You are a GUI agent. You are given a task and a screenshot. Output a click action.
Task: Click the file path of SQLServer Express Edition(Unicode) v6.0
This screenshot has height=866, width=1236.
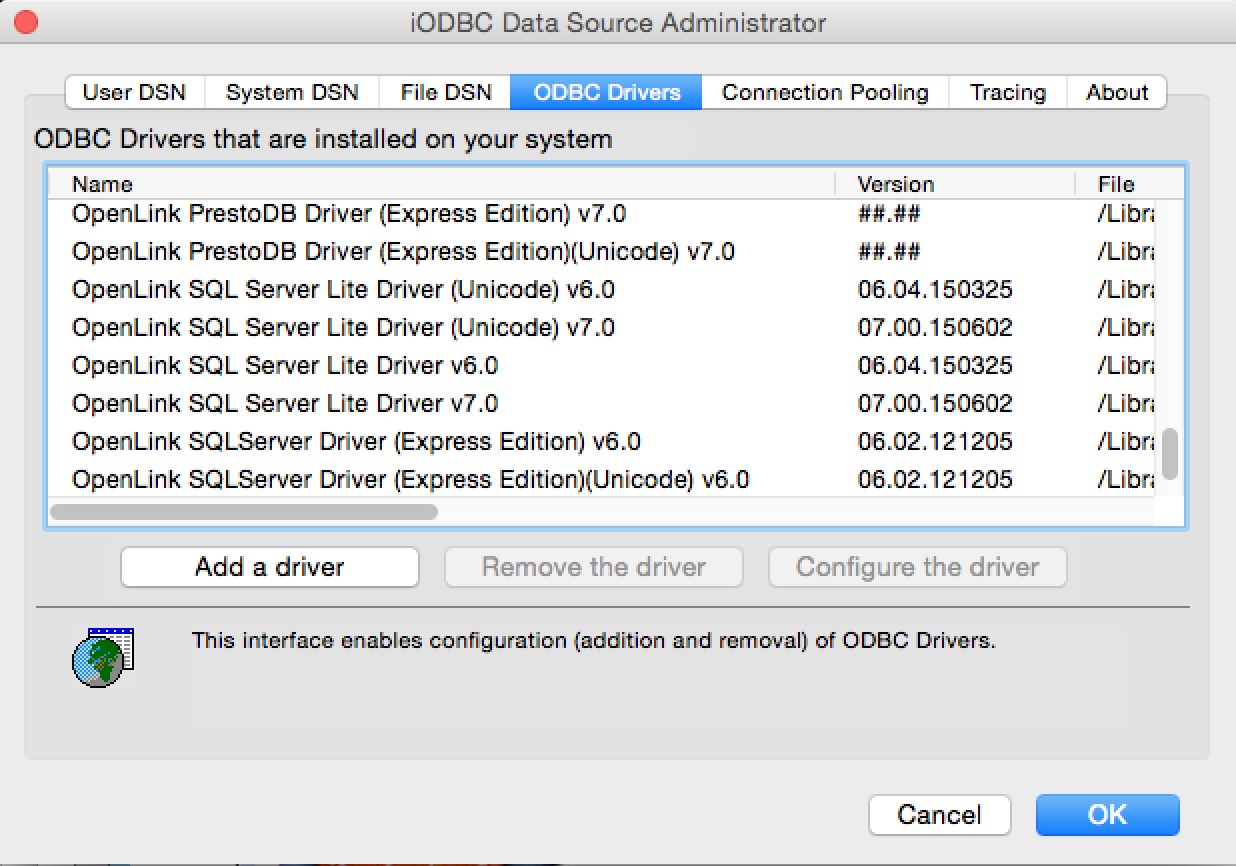[1125, 480]
